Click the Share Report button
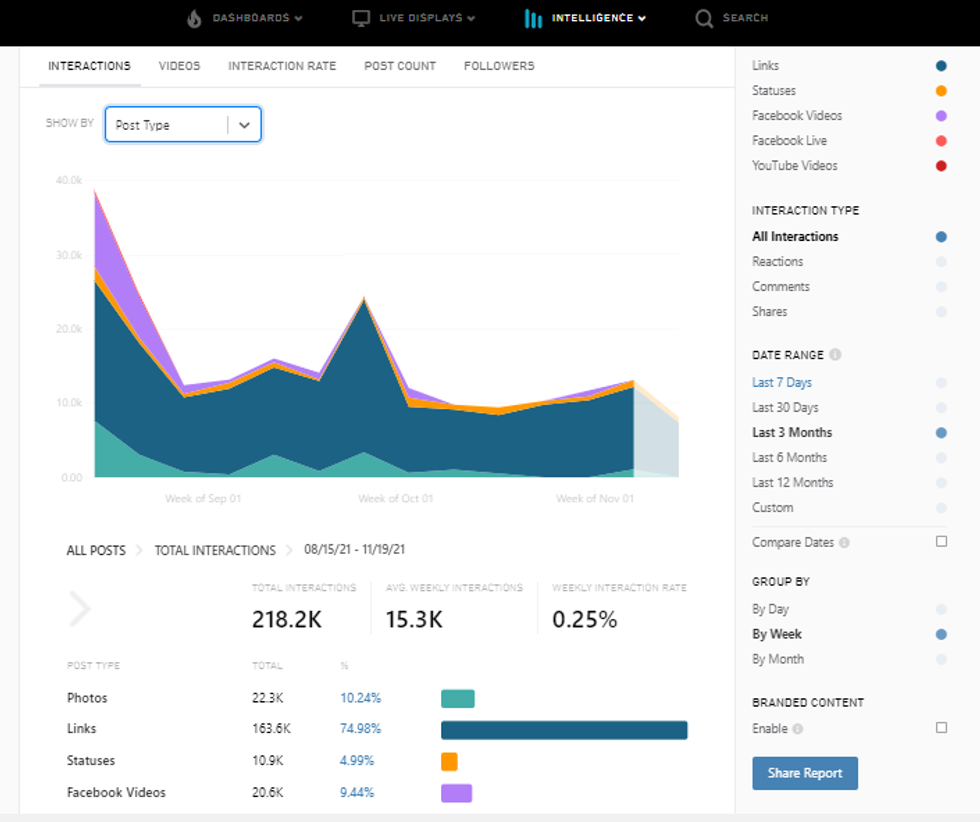This screenshot has width=980, height=822. pyautogui.click(x=805, y=773)
